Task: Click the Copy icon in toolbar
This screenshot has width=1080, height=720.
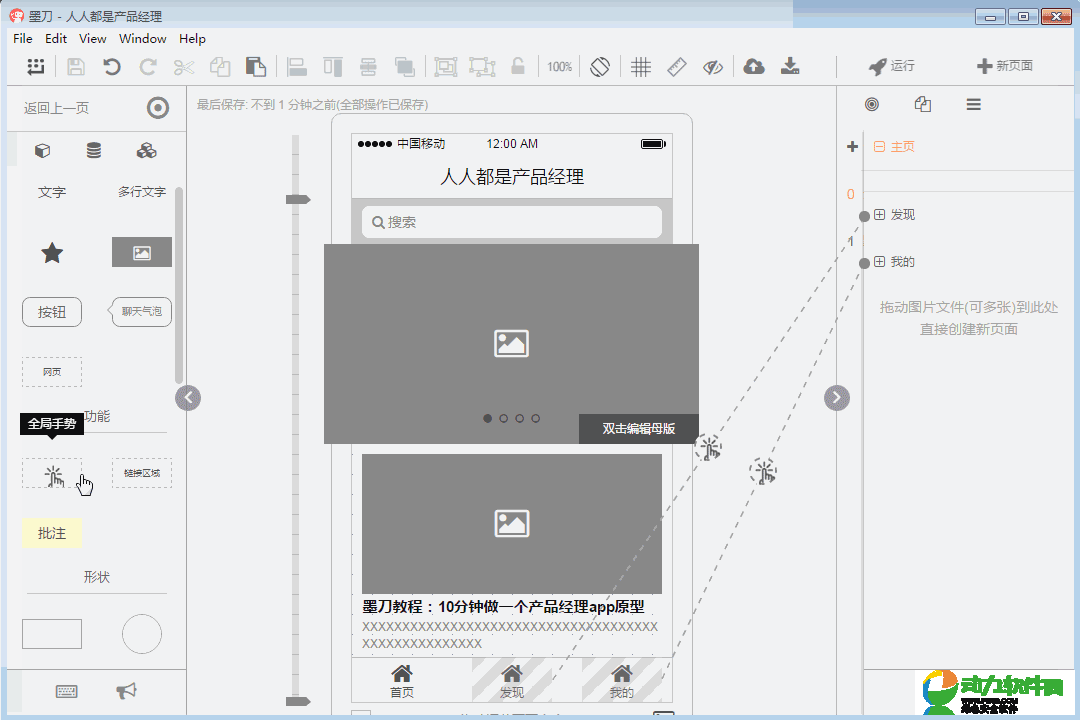Action: click(220, 66)
